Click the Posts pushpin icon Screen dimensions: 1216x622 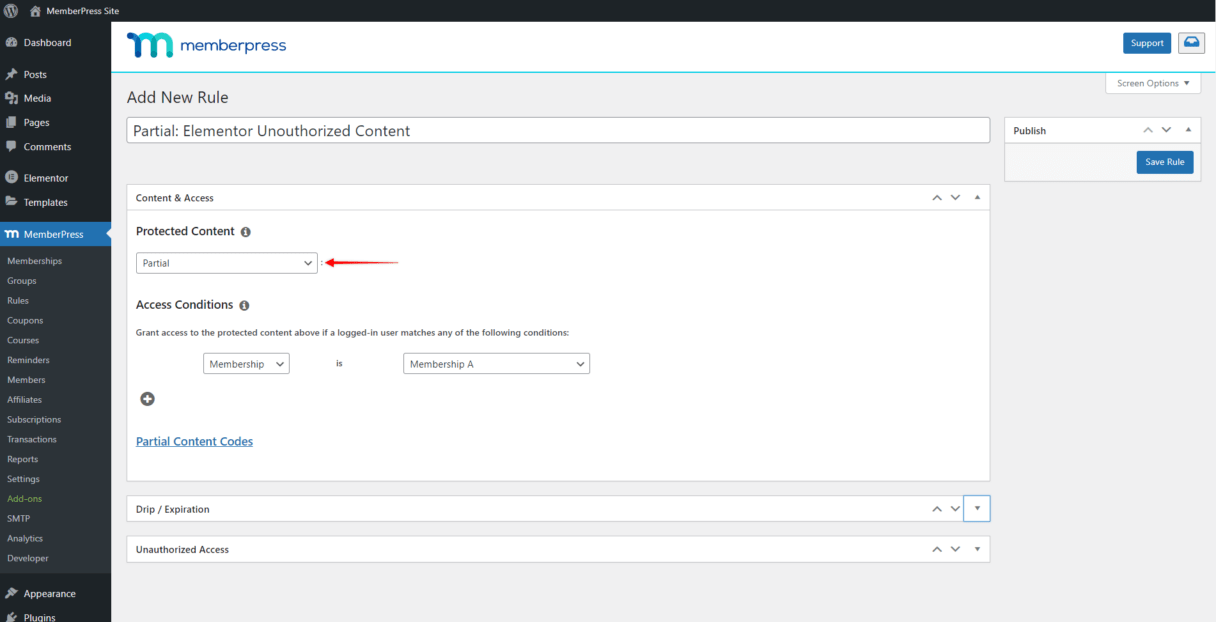(11, 74)
